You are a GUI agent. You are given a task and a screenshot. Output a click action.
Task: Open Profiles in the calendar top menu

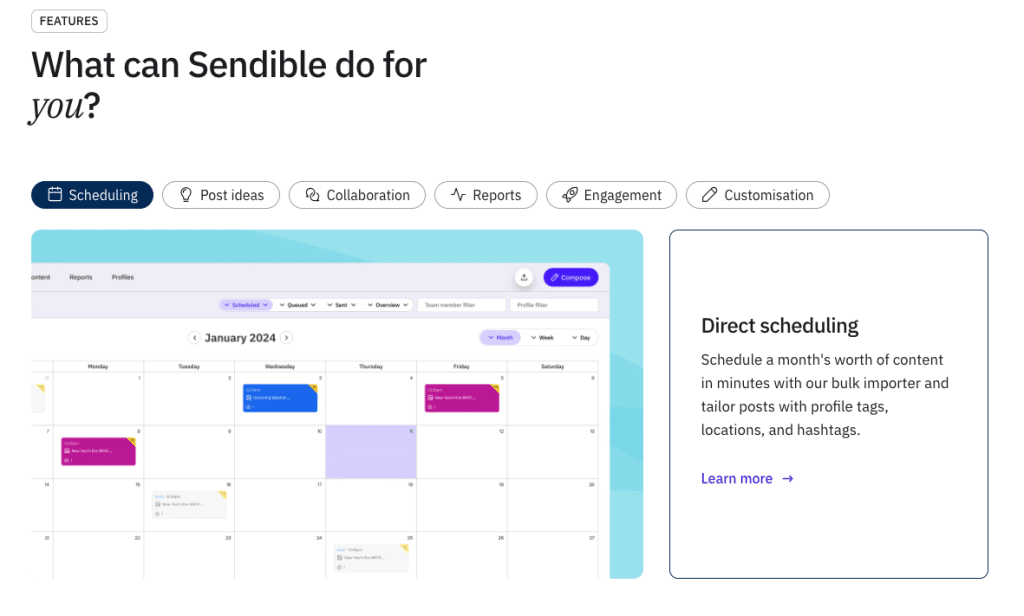tap(122, 277)
